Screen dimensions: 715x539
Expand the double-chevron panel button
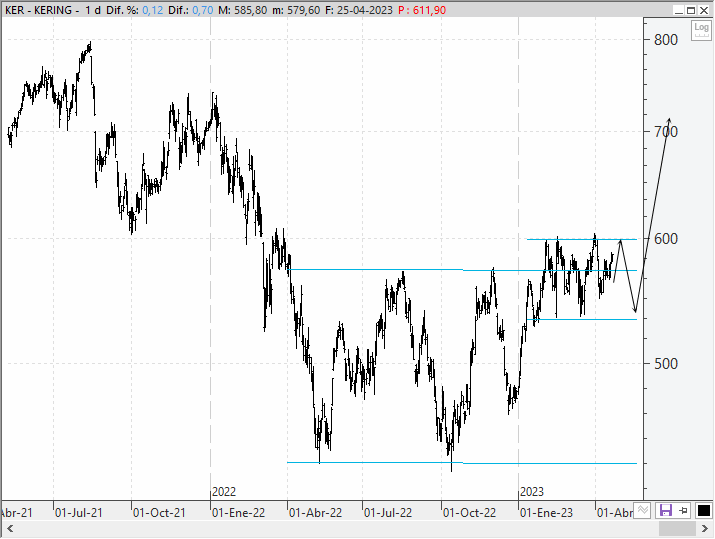click(x=643, y=510)
